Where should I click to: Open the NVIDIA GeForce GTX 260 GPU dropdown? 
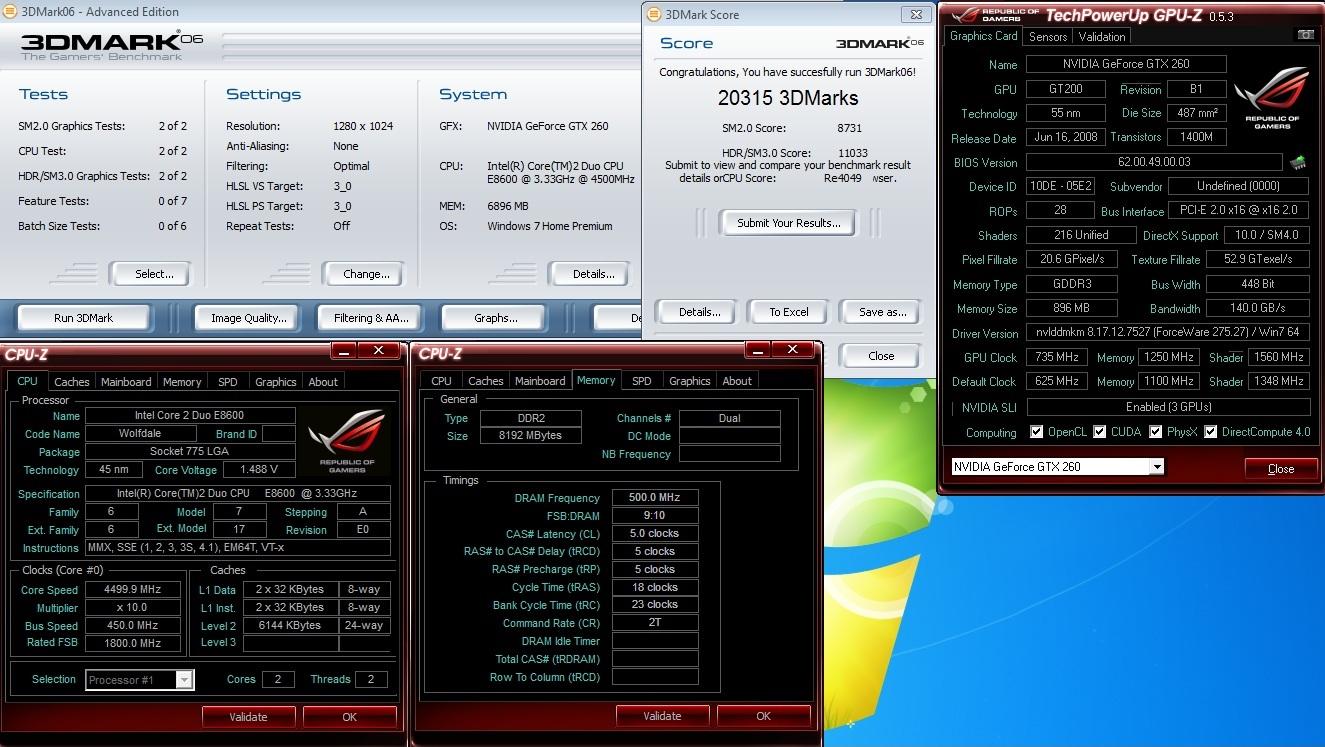[1056, 466]
